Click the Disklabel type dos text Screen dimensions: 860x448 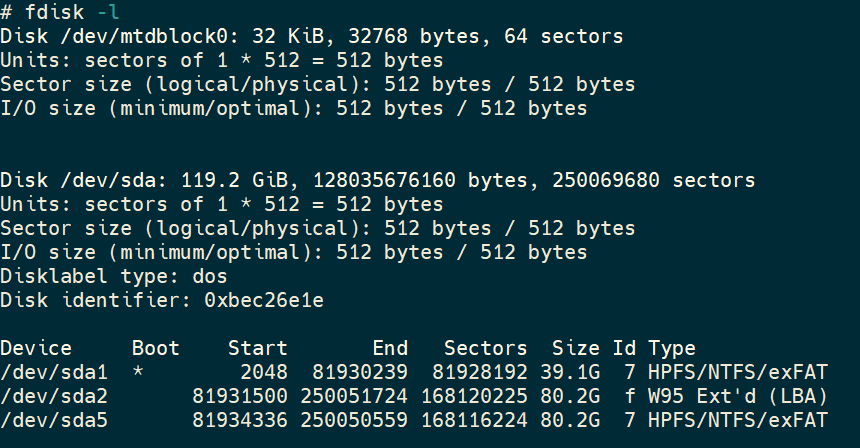tap(114, 276)
